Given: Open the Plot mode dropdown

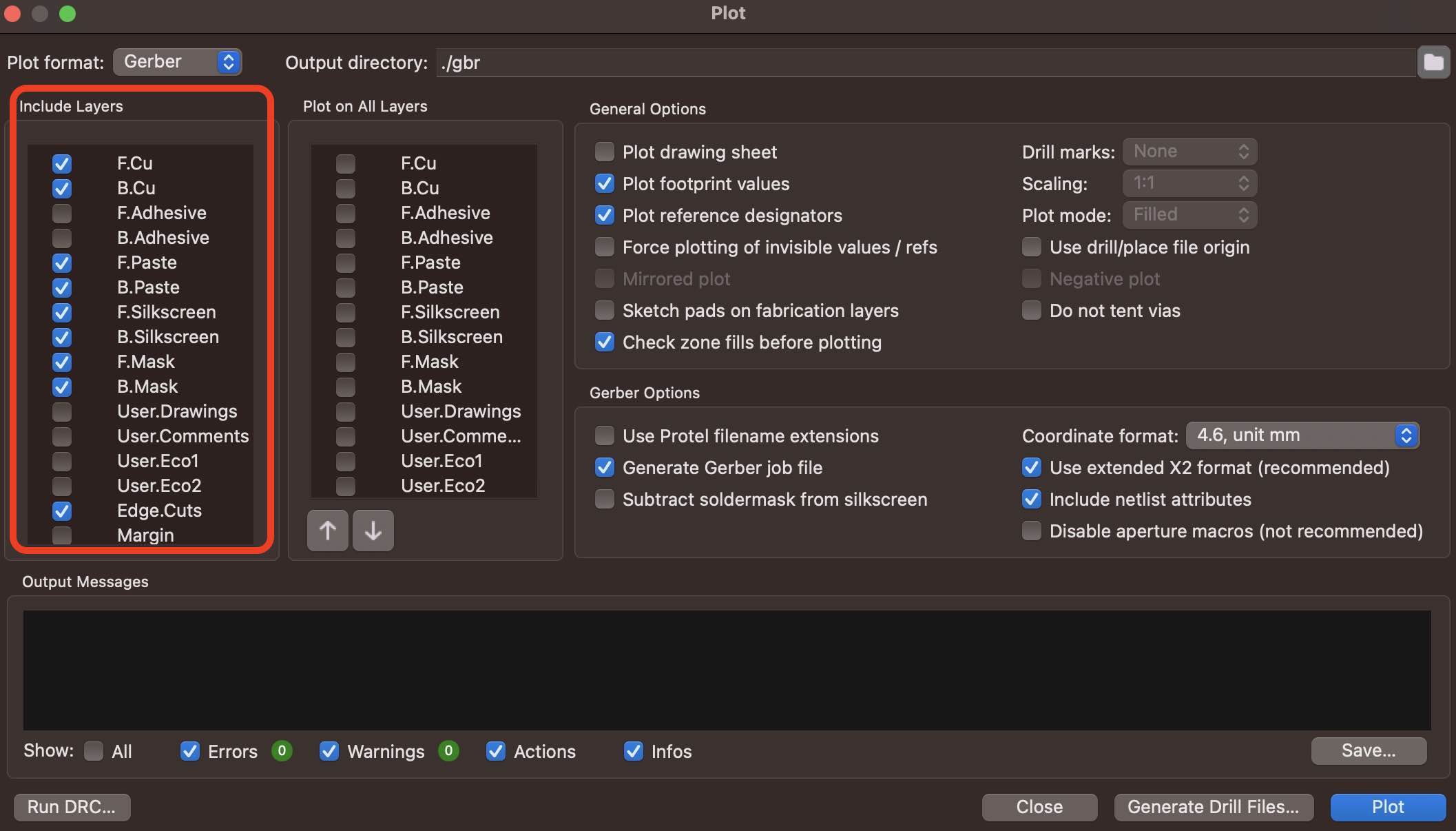Looking at the screenshot, I should click(x=1189, y=215).
